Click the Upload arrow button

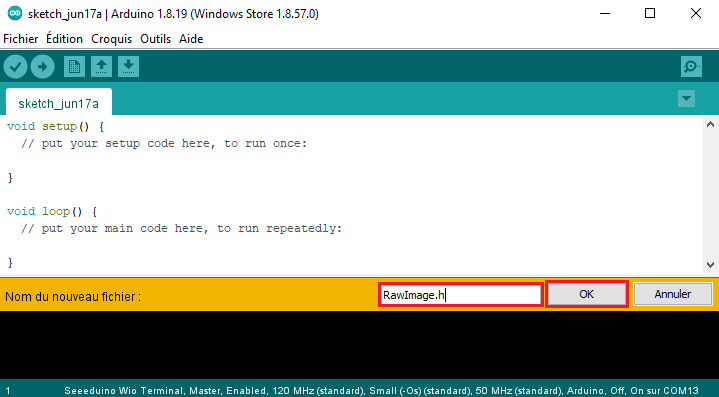tap(42, 67)
